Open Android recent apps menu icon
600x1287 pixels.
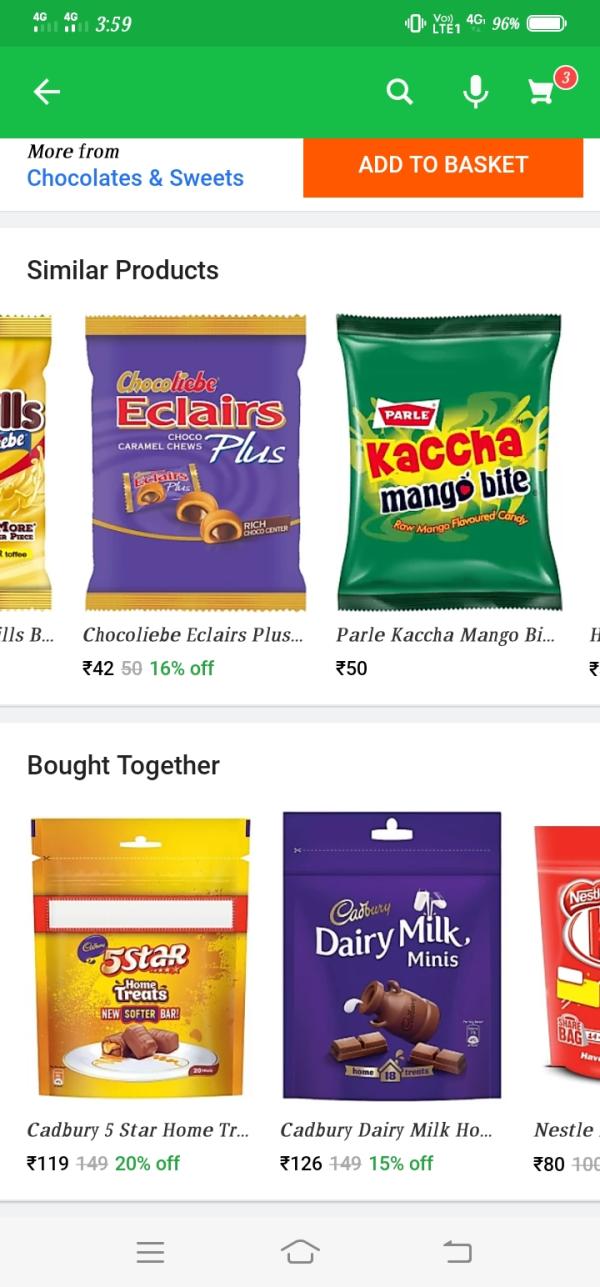(150, 1251)
